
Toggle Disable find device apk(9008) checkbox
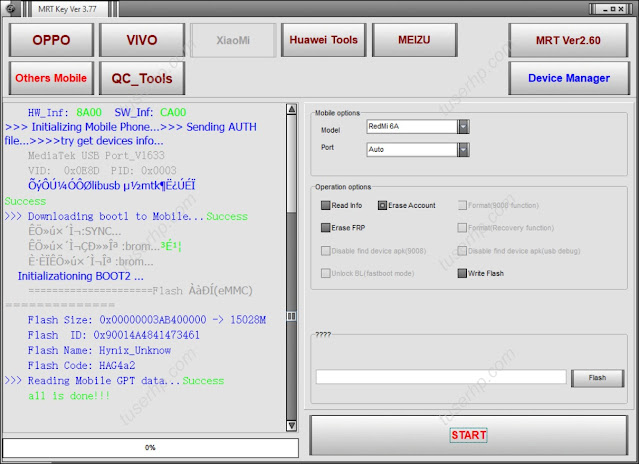tap(325, 251)
